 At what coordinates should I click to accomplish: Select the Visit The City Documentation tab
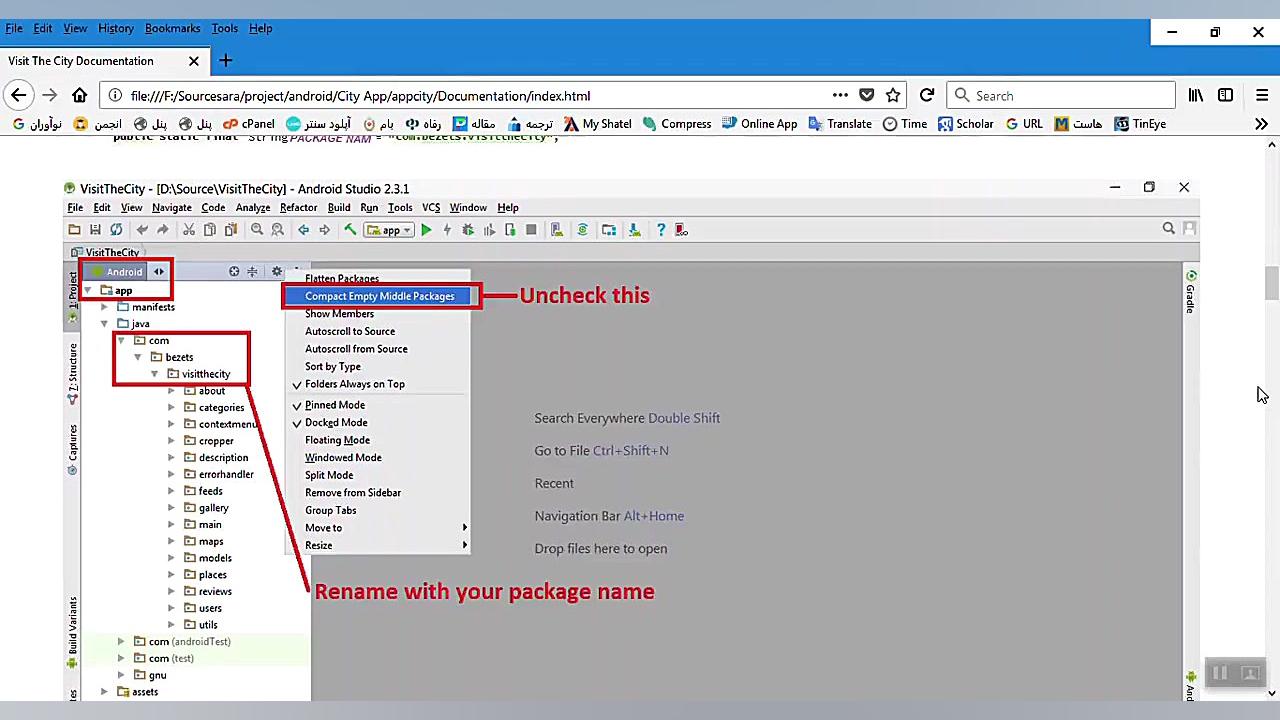coord(104,61)
